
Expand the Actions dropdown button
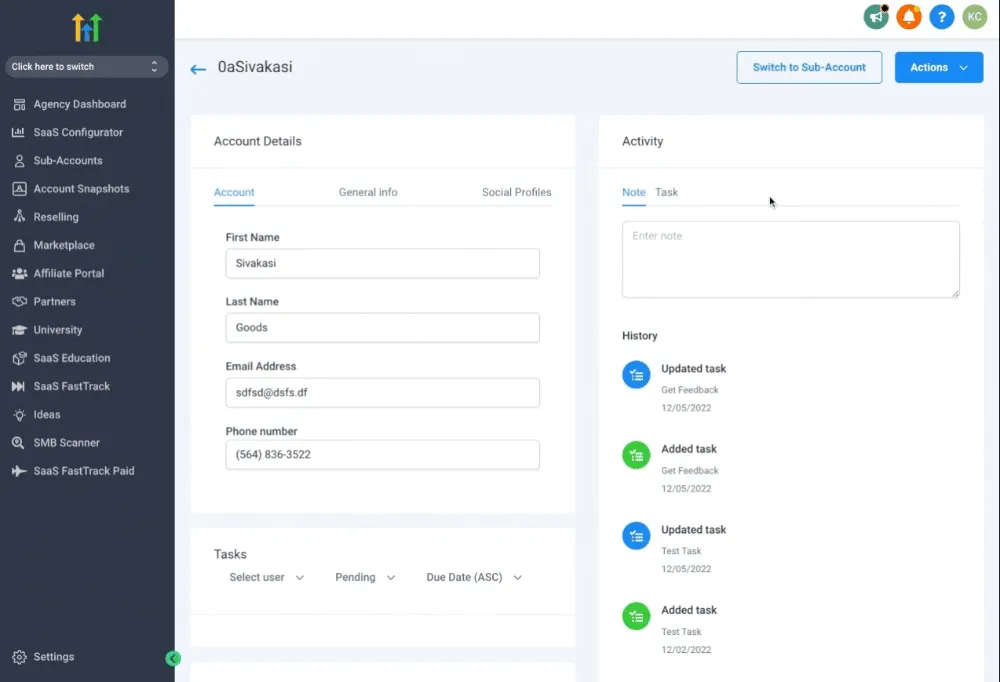pos(939,67)
